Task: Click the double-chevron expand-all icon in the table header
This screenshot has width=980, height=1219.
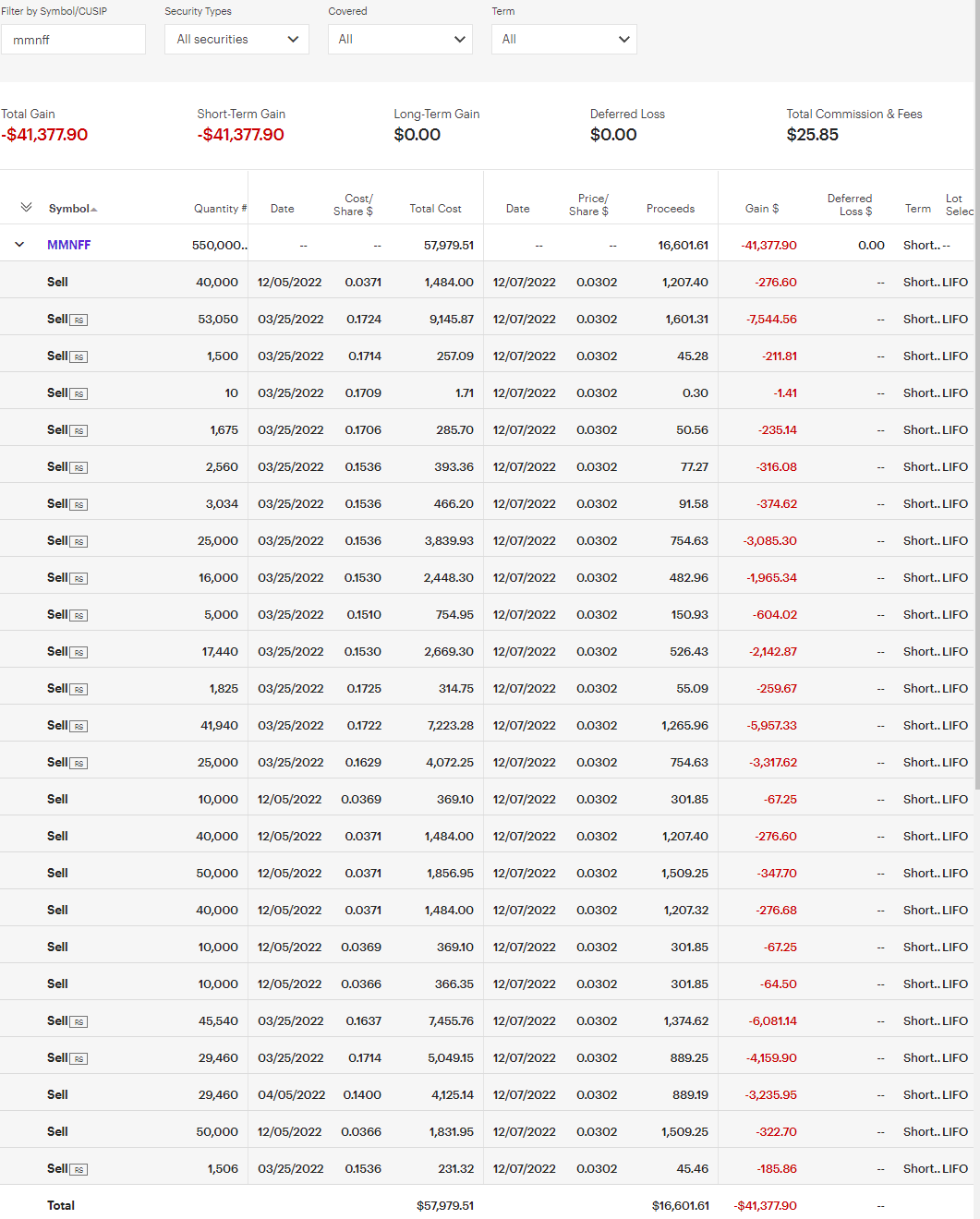Action: [26, 207]
